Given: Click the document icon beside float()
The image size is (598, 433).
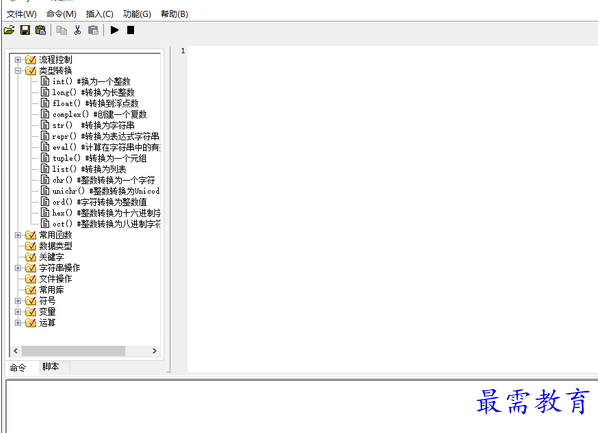Looking at the screenshot, I should [45, 103].
